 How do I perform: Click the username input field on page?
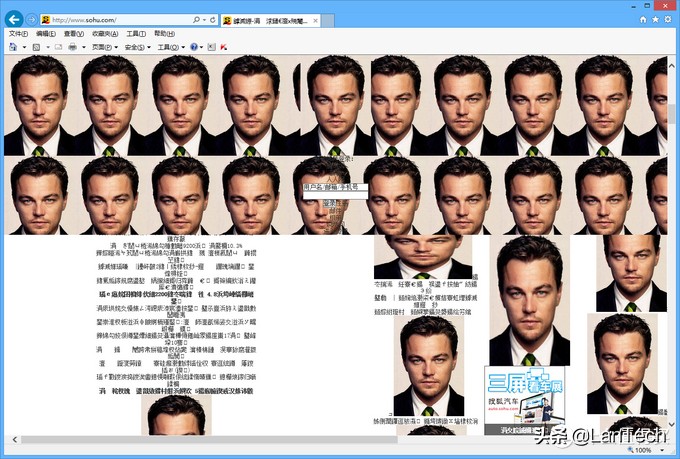(336, 186)
